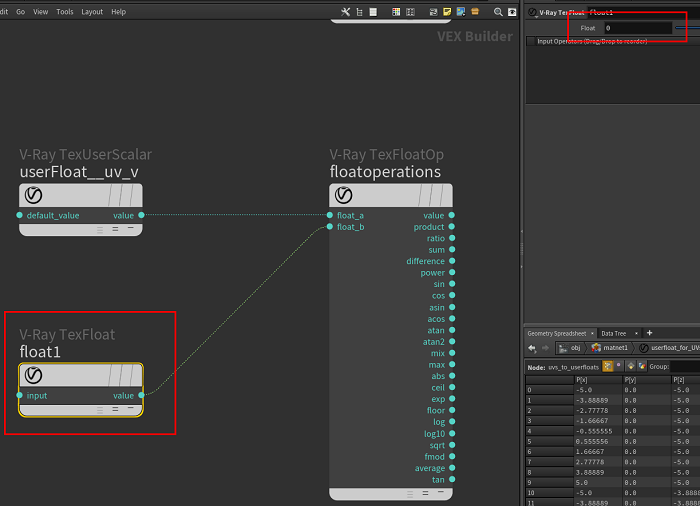Sort by P[y] column header
This screenshot has width=700, height=506.
pos(646,380)
